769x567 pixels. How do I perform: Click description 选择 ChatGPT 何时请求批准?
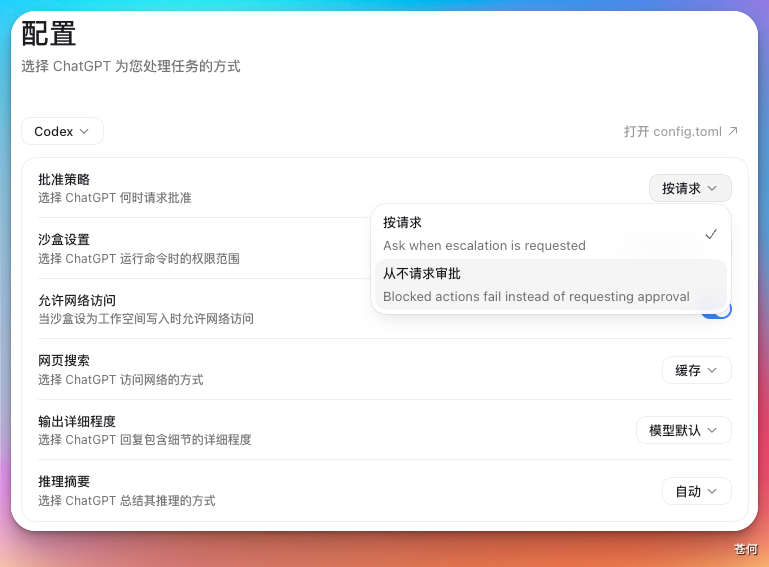pos(115,198)
